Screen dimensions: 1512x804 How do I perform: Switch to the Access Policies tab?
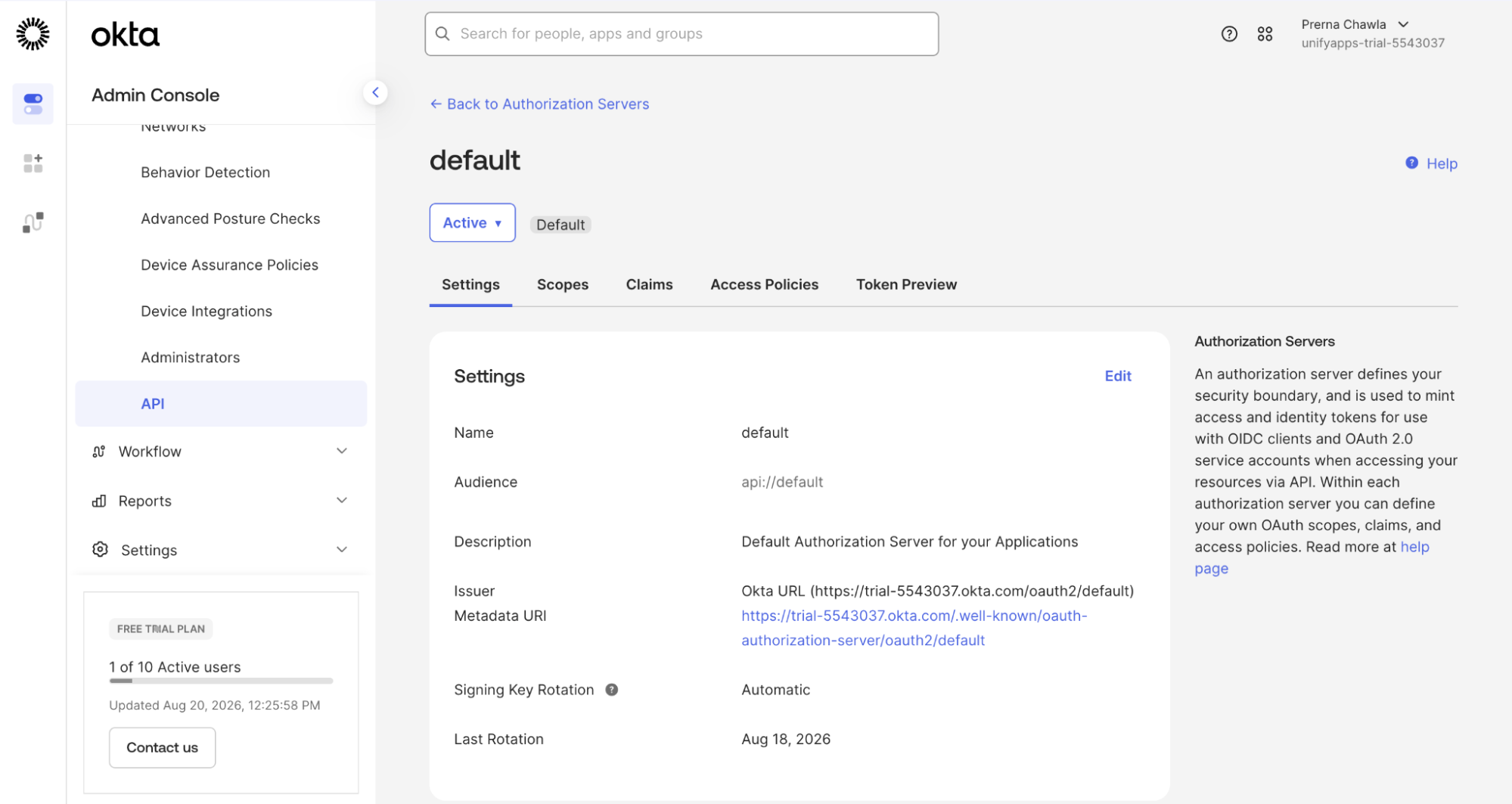(x=764, y=285)
